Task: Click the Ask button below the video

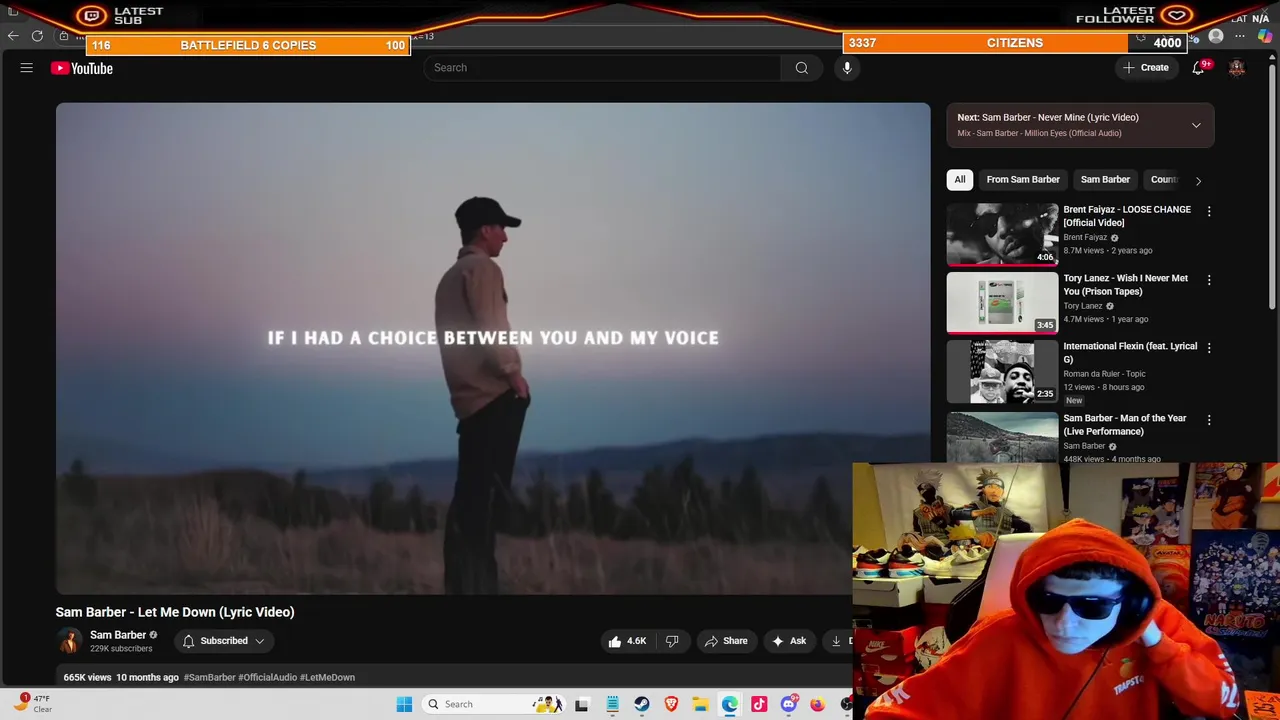Action: click(789, 641)
